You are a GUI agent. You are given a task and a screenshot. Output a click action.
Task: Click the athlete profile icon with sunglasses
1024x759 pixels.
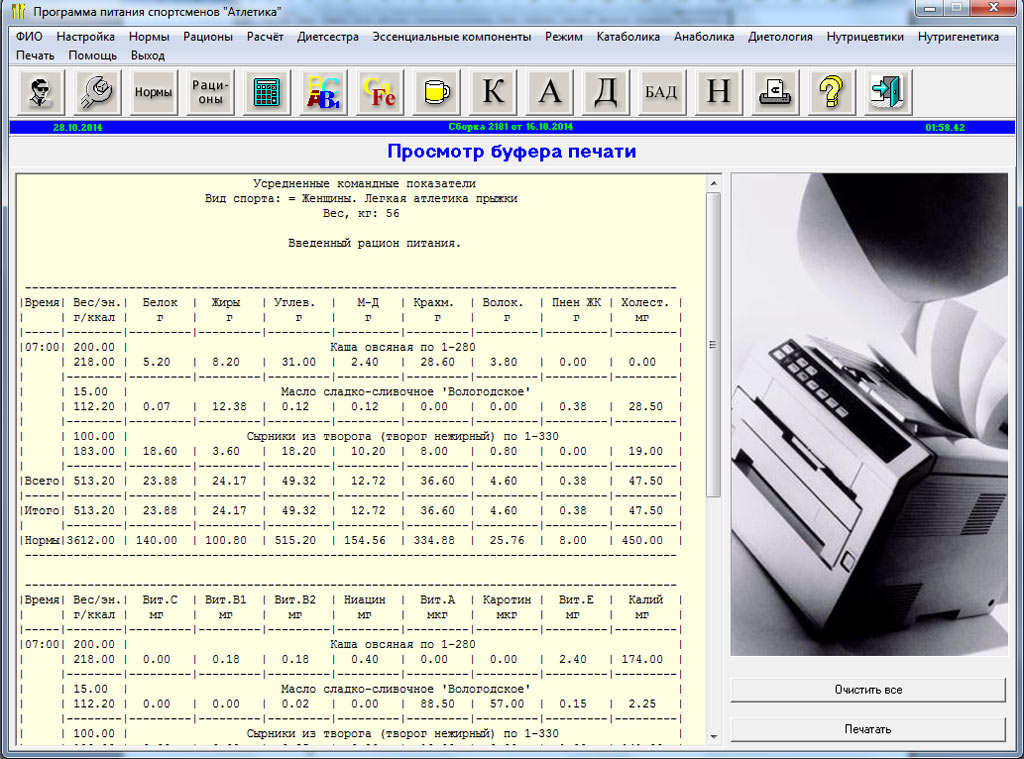(40, 93)
